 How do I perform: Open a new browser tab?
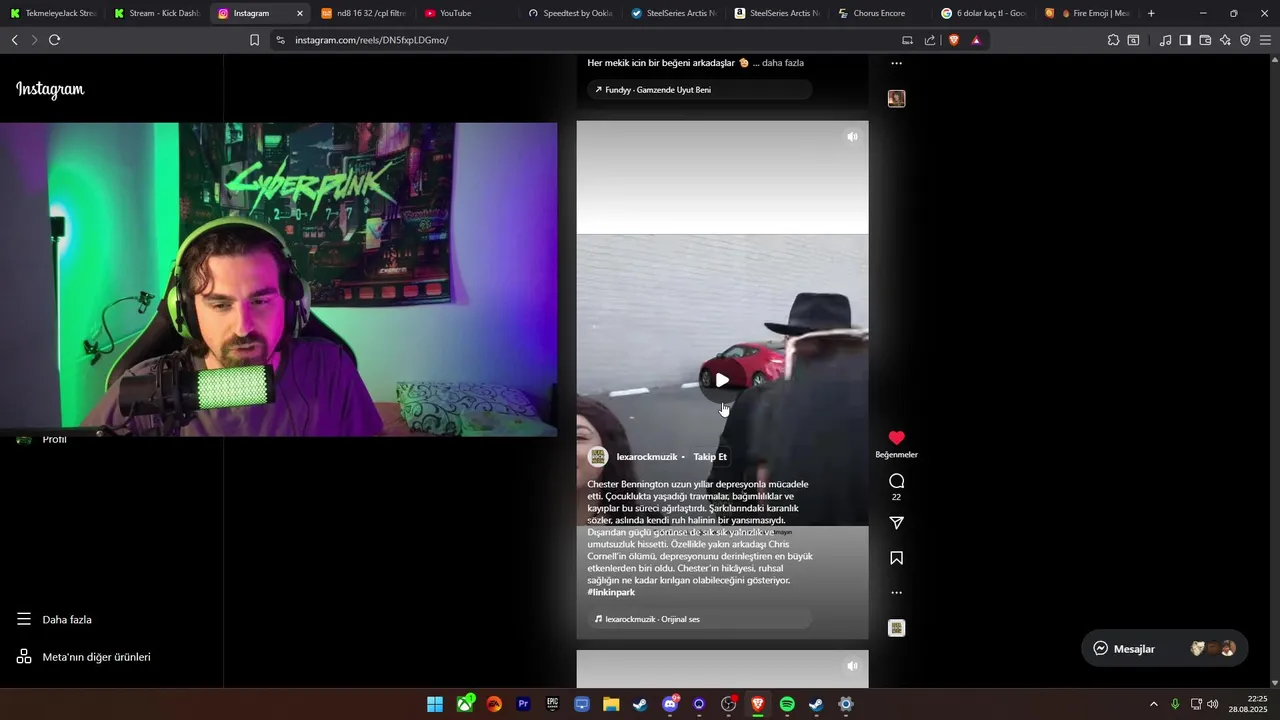(1151, 13)
